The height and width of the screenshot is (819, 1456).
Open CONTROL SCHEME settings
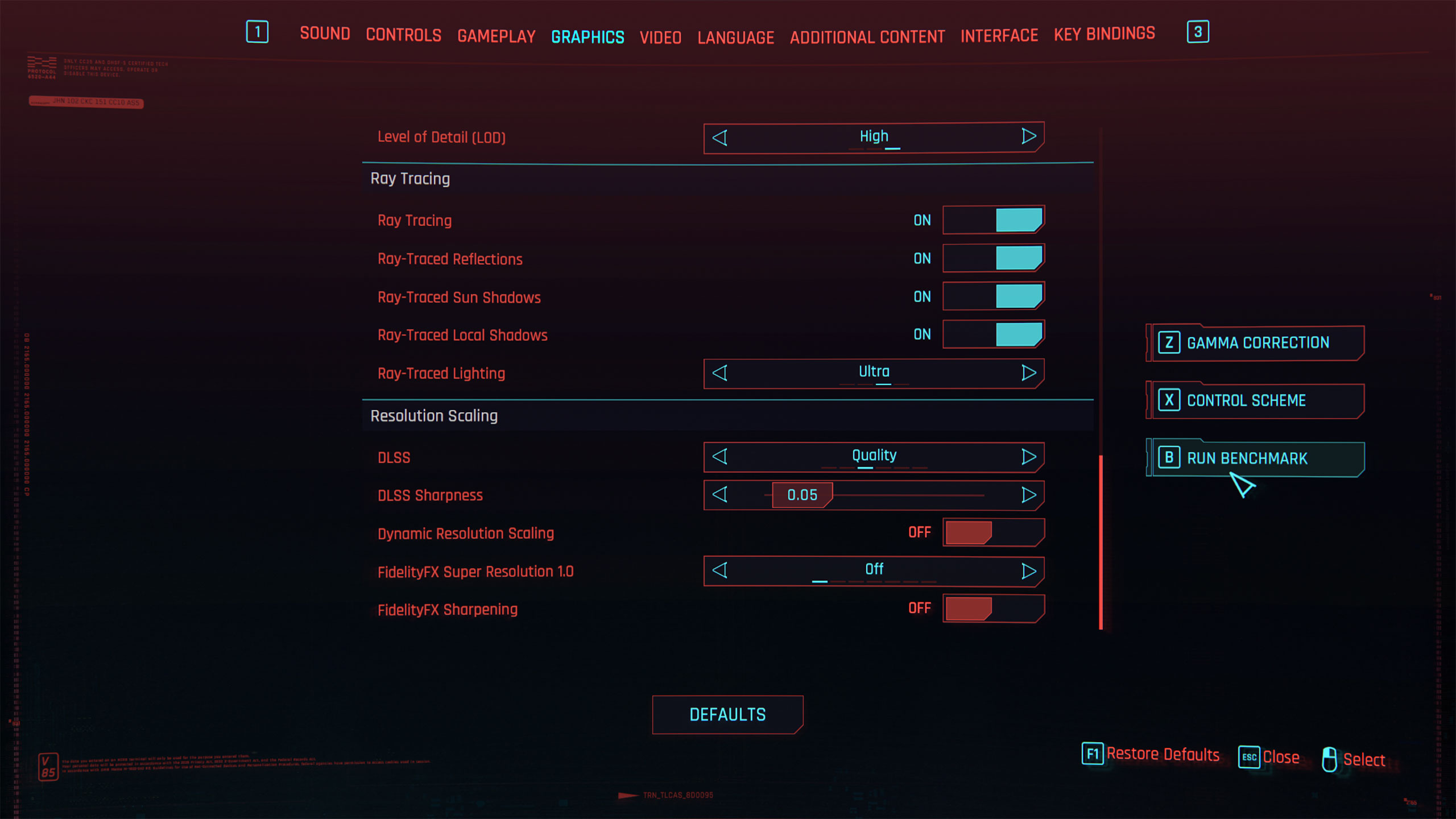click(1255, 400)
